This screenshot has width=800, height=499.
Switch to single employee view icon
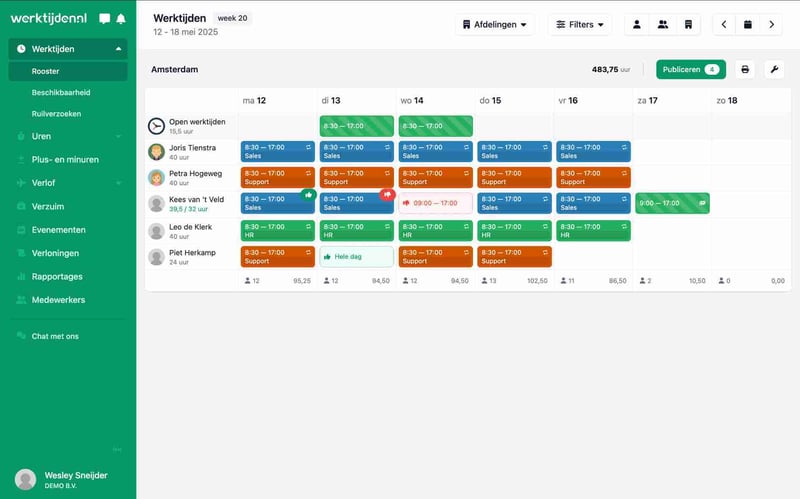point(637,24)
